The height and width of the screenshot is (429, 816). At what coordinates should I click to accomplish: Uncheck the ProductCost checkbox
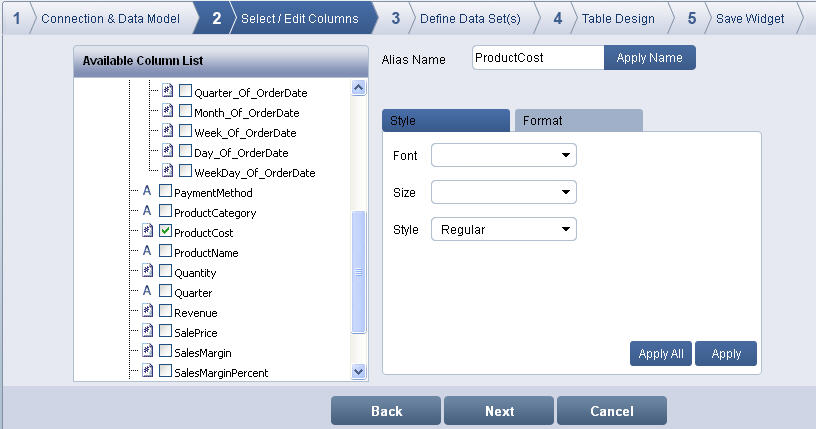pyautogui.click(x=165, y=232)
